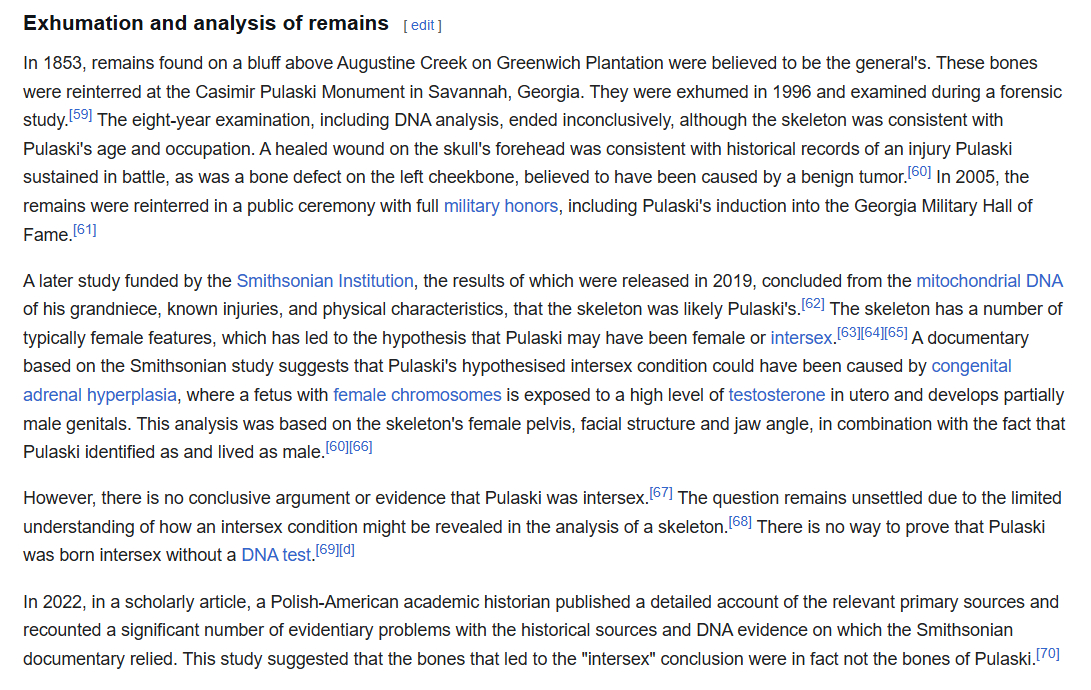Click the congenital adrenal hyperplasia link

click(x=971, y=366)
